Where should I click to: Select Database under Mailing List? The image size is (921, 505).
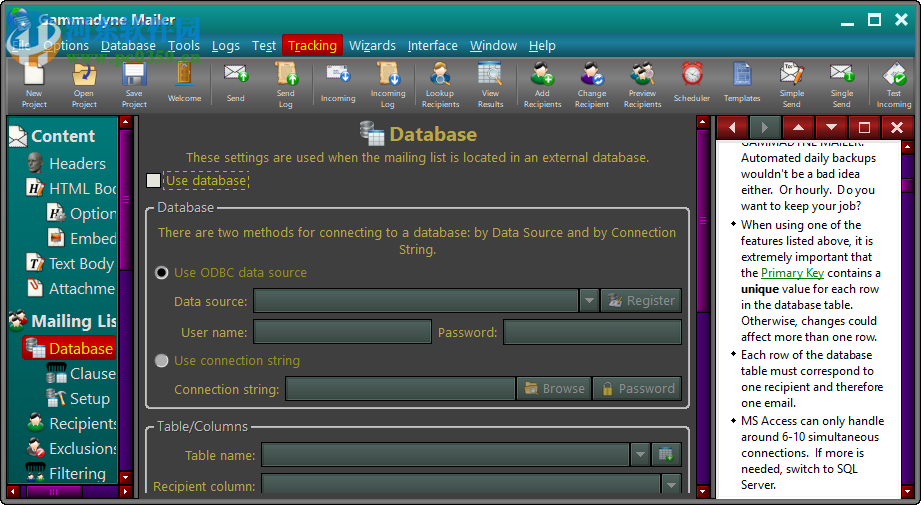tap(69, 348)
